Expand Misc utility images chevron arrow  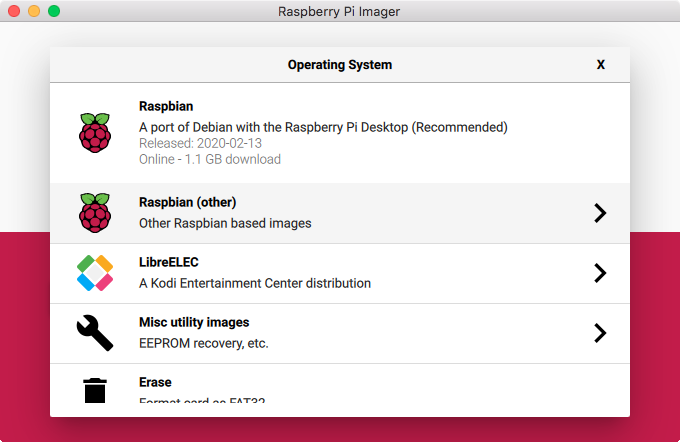point(600,333)
